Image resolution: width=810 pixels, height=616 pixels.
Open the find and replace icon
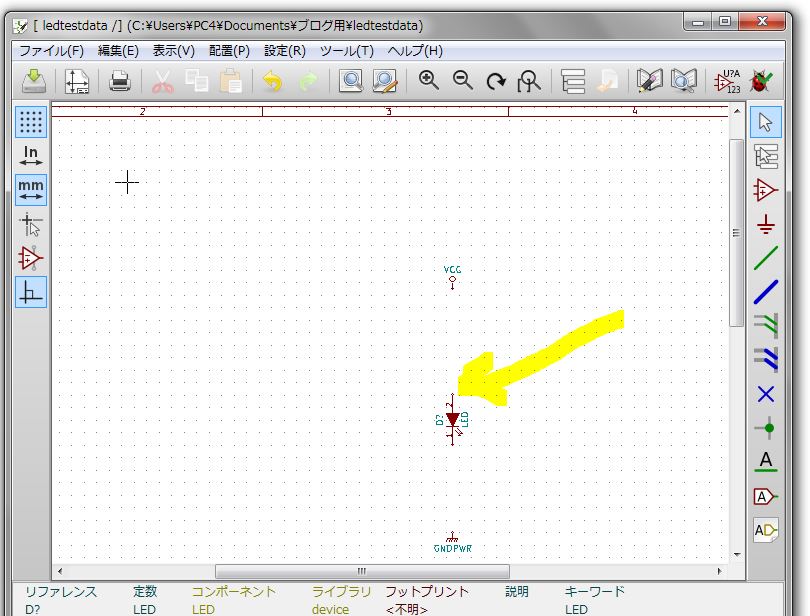(384, 81)
